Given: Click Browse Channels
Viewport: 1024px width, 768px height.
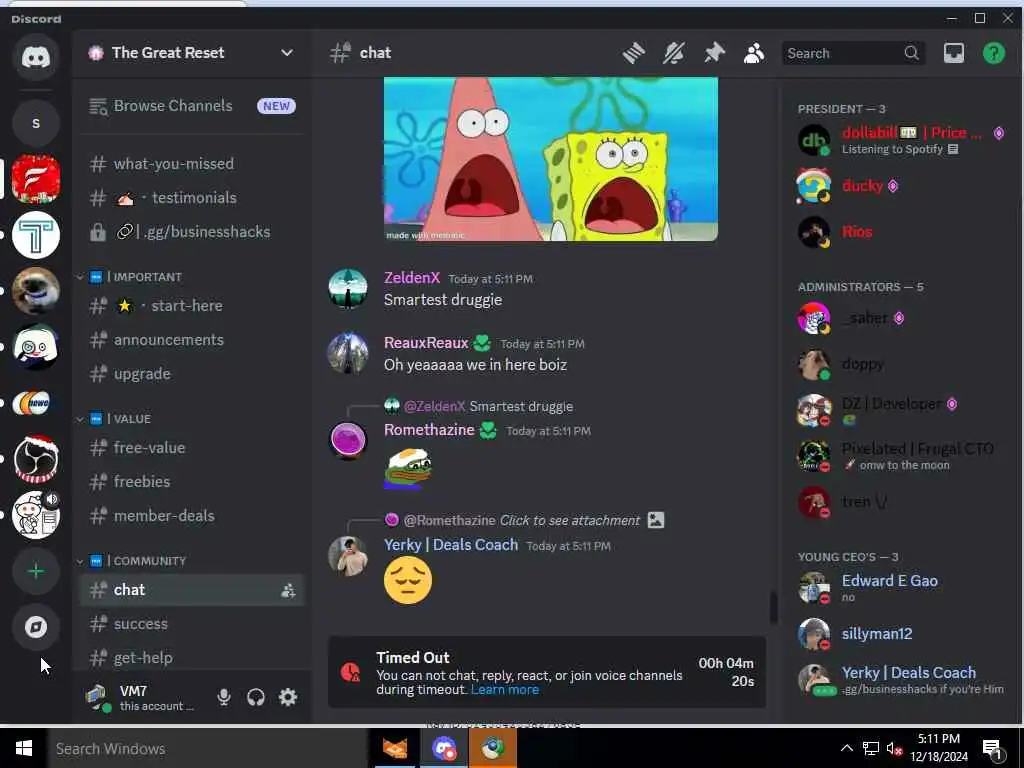Looking at the screenshot, I should 192,106.
